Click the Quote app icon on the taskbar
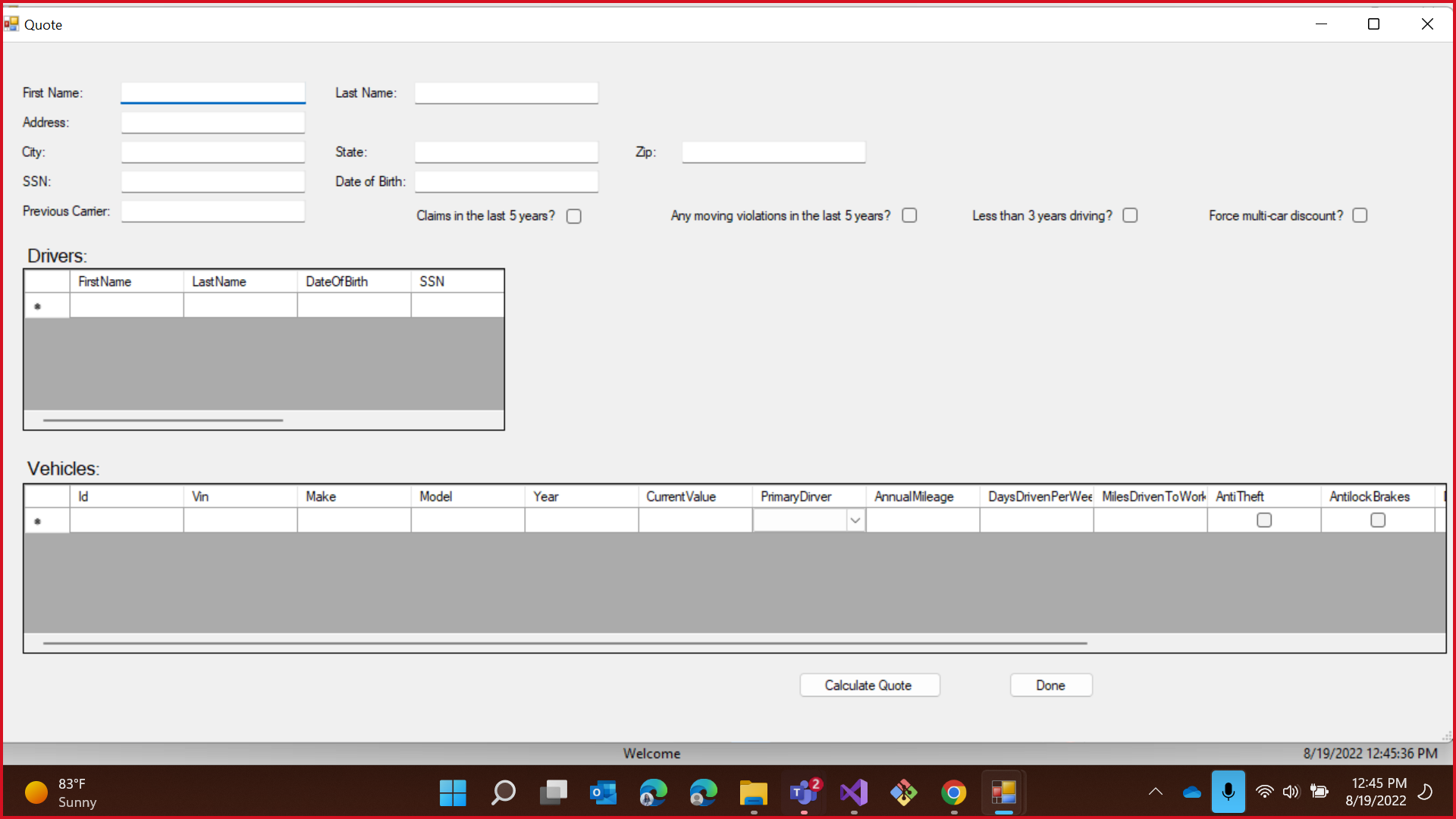 (1003, 793)
